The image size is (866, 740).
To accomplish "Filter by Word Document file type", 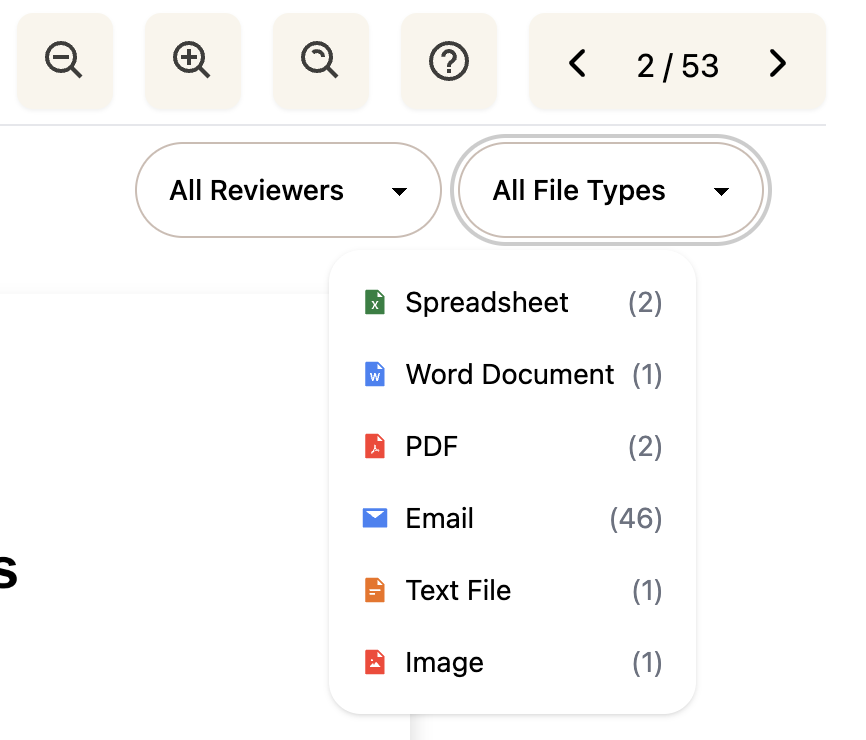I will coord(509,374).
